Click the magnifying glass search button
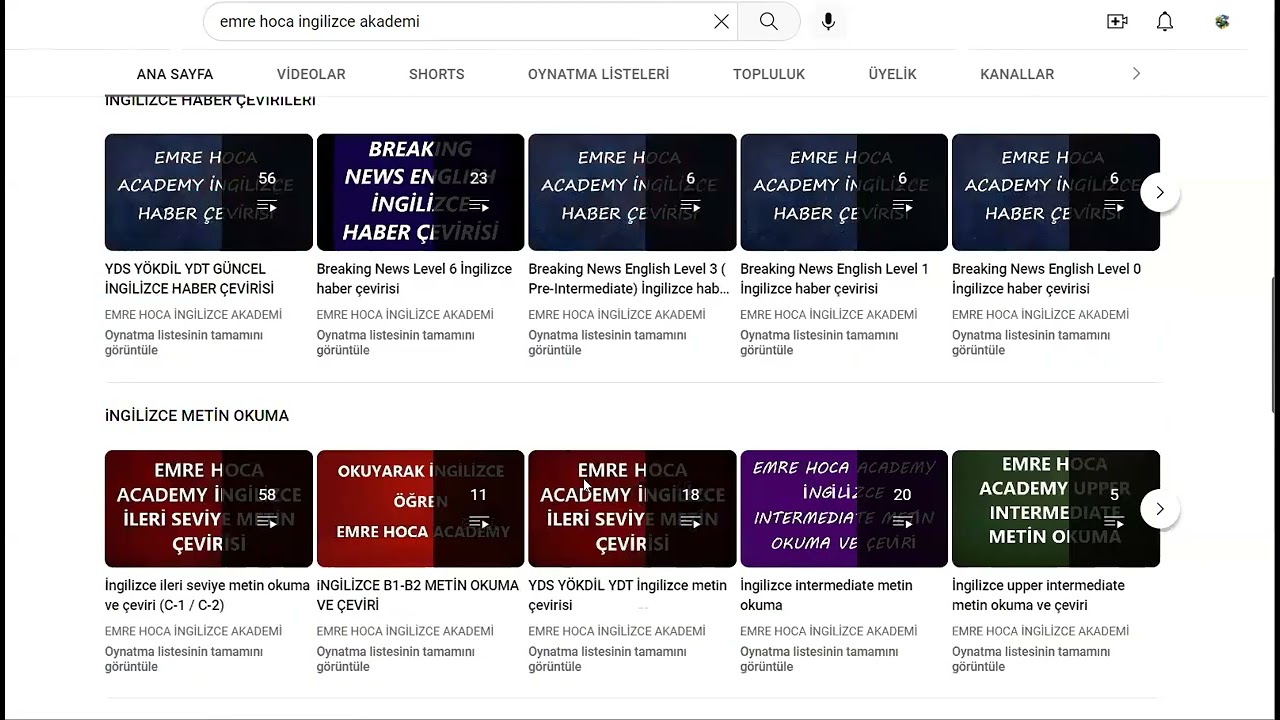The height and width of the screenshot is (720, 1280). 769,21
